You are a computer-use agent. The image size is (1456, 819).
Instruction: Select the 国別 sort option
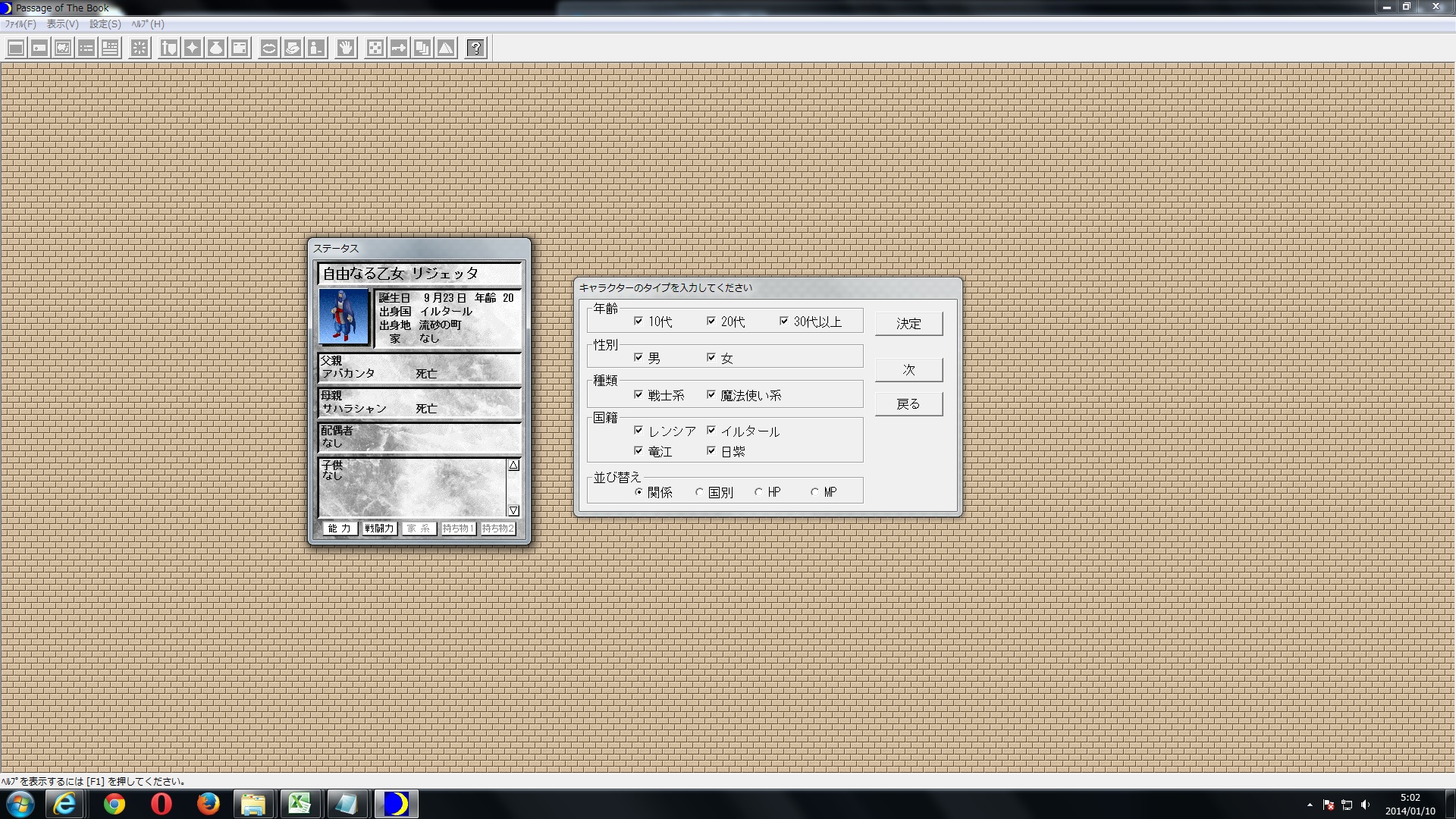[699, 492]
